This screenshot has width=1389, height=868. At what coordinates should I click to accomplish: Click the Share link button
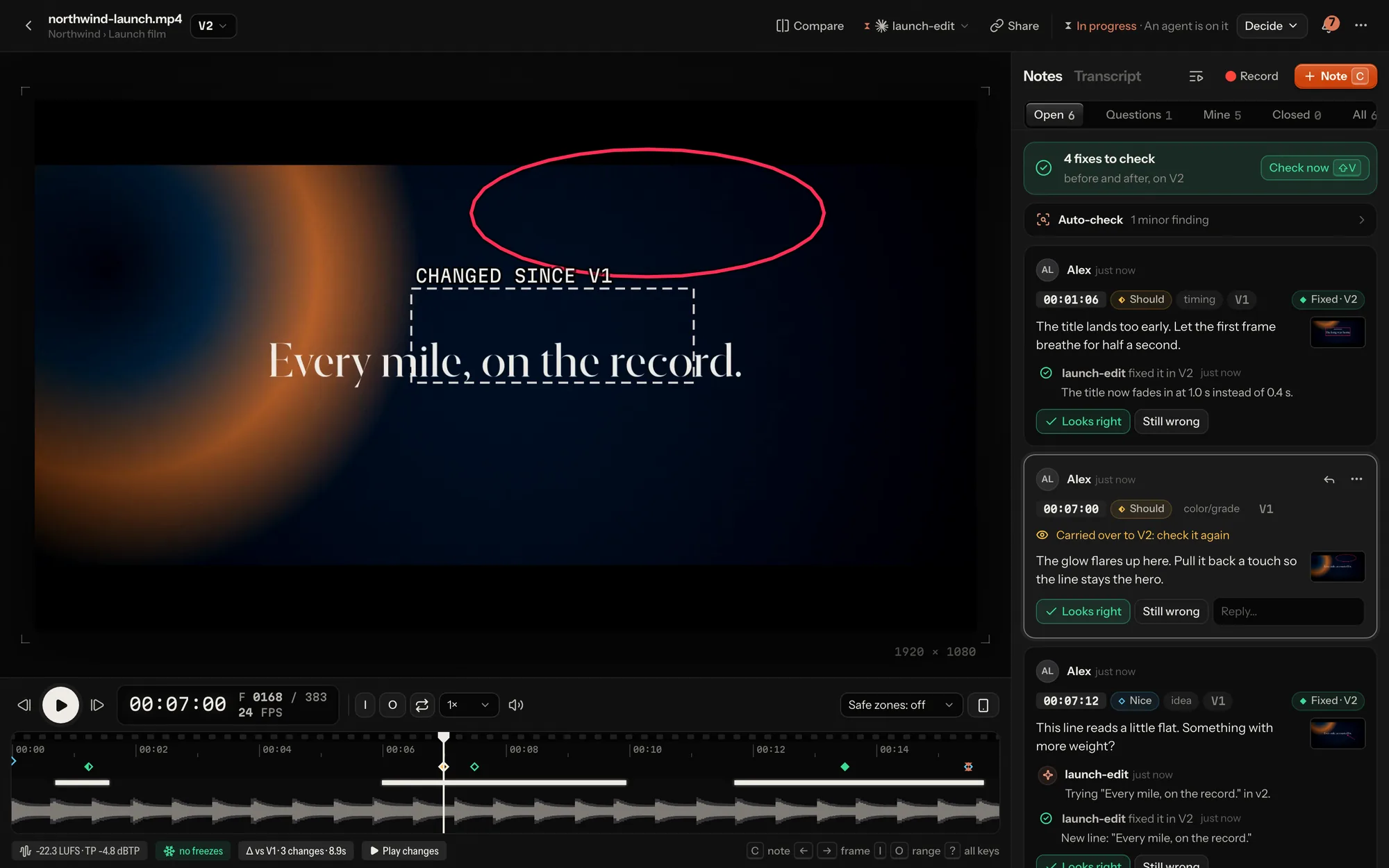click(x=1015, y=26)
